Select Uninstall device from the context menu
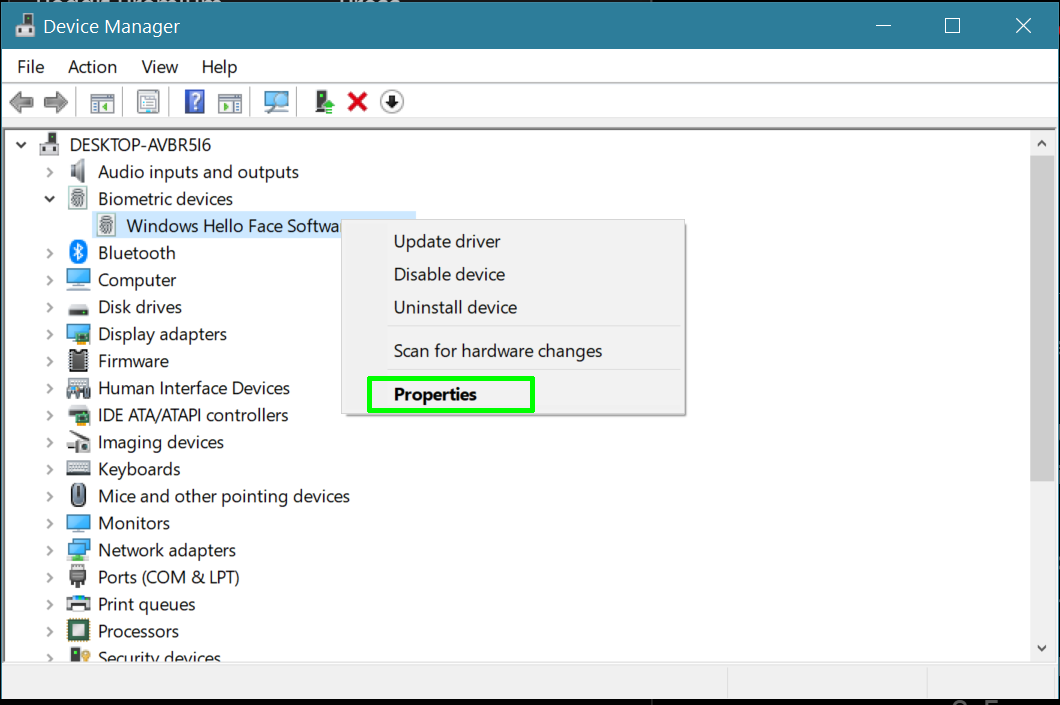The image size is (1060, 705). tap(455, 307)
